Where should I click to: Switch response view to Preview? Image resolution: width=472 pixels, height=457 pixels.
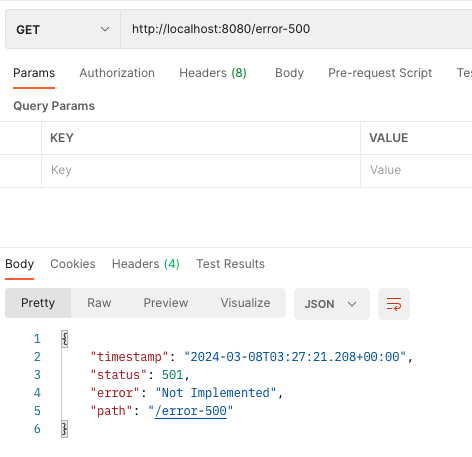coord(166,303)
